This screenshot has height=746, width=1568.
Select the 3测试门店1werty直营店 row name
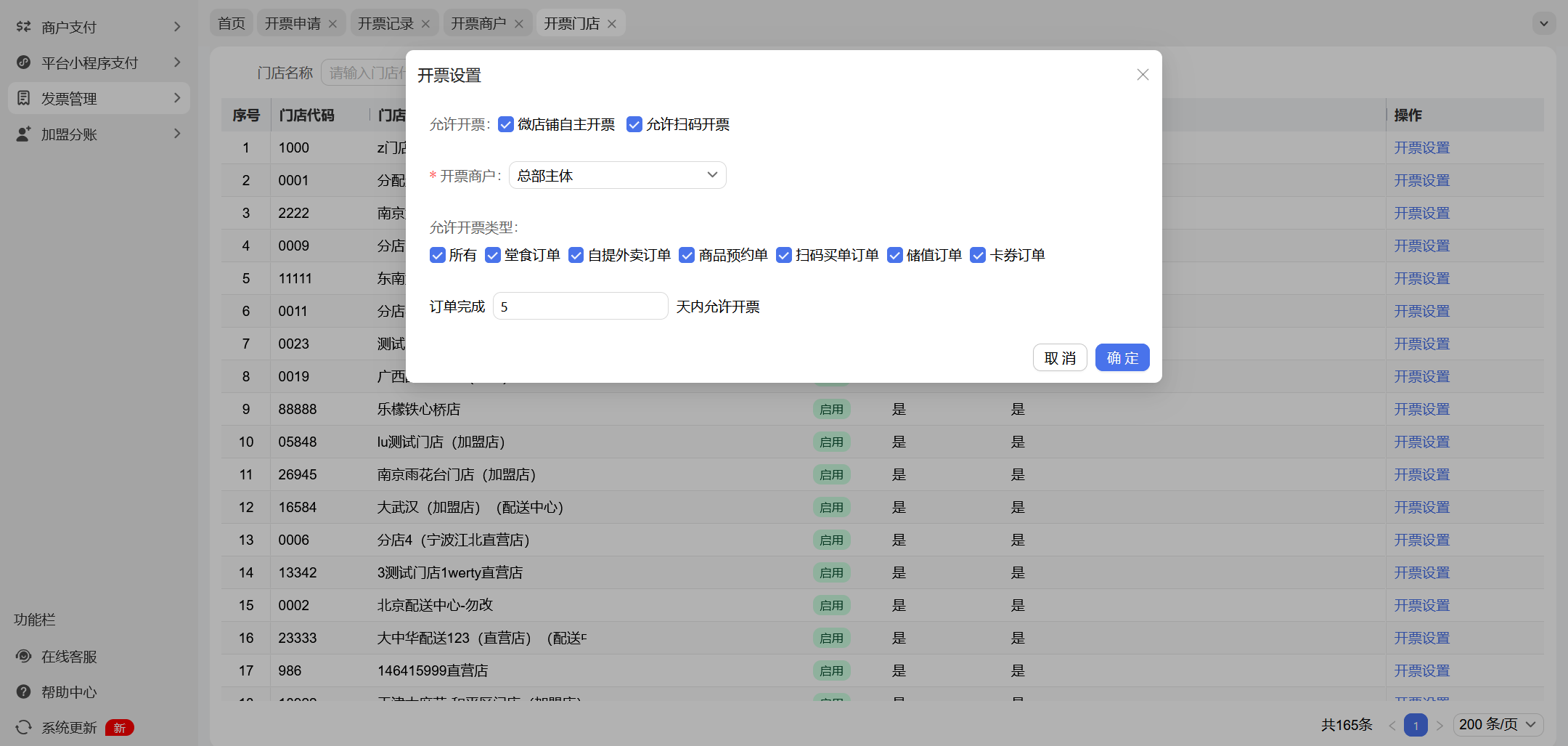(450, 572)
